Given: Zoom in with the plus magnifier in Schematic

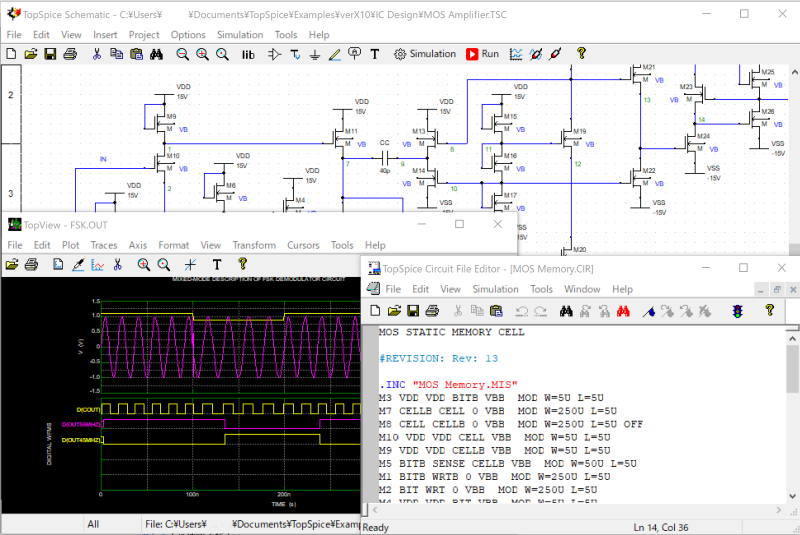Looking at the screenshot, I should 202,54.
